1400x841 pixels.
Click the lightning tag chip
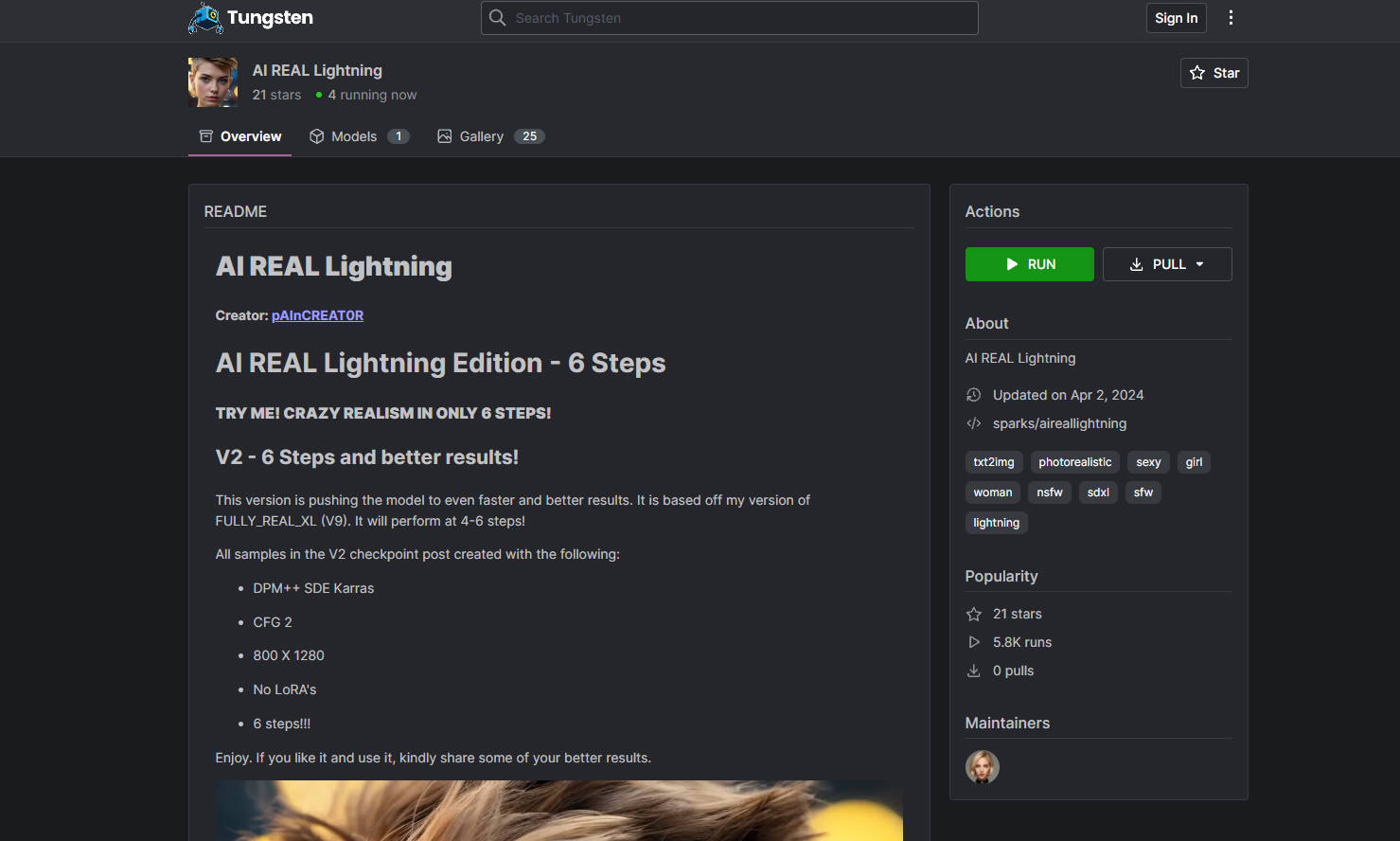[996, 523]
